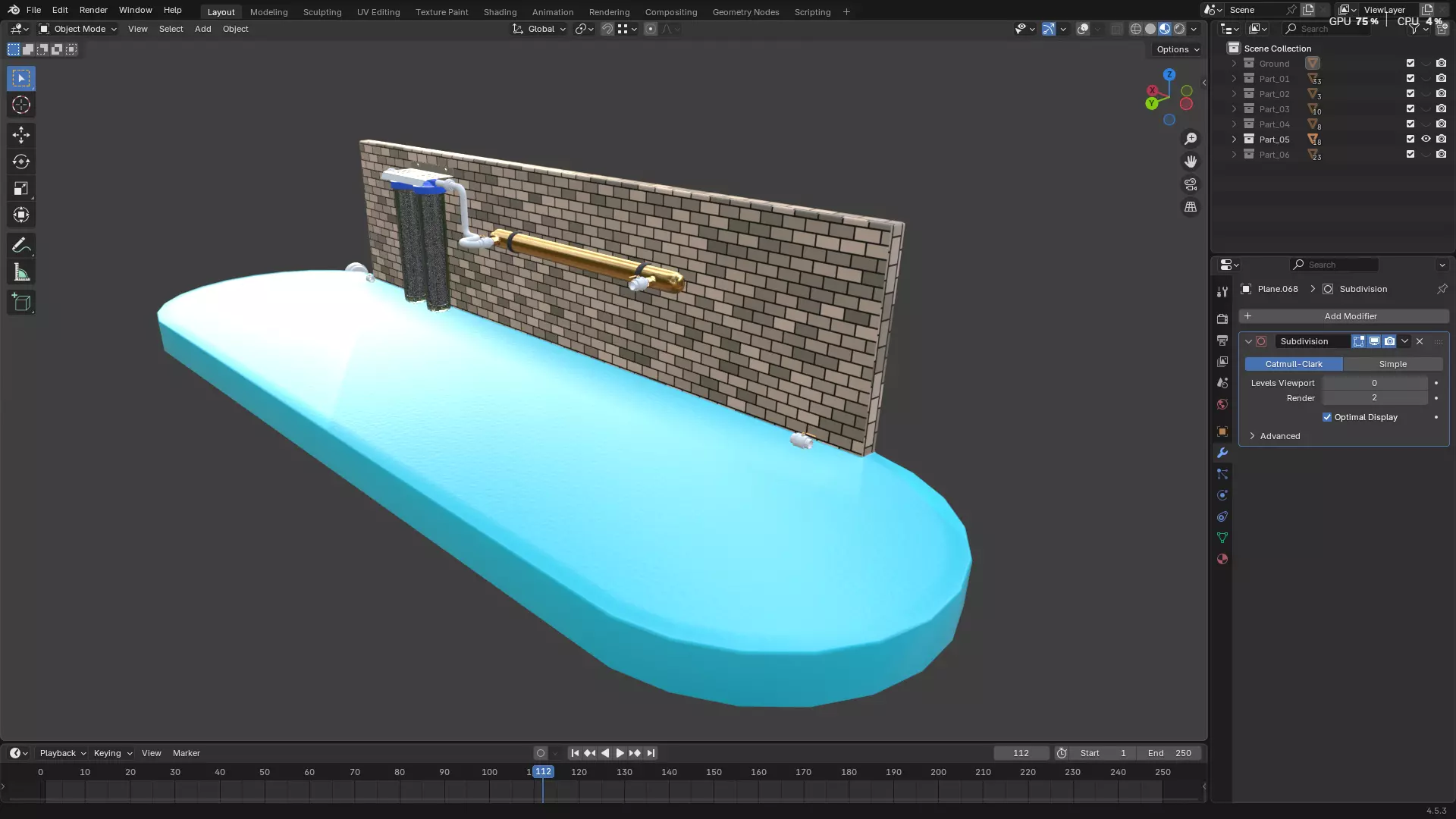Image resolution: width=1456 pixels, height=819 pixels.
Task: Select the Rotate tool
Action: tap(21, 162)
